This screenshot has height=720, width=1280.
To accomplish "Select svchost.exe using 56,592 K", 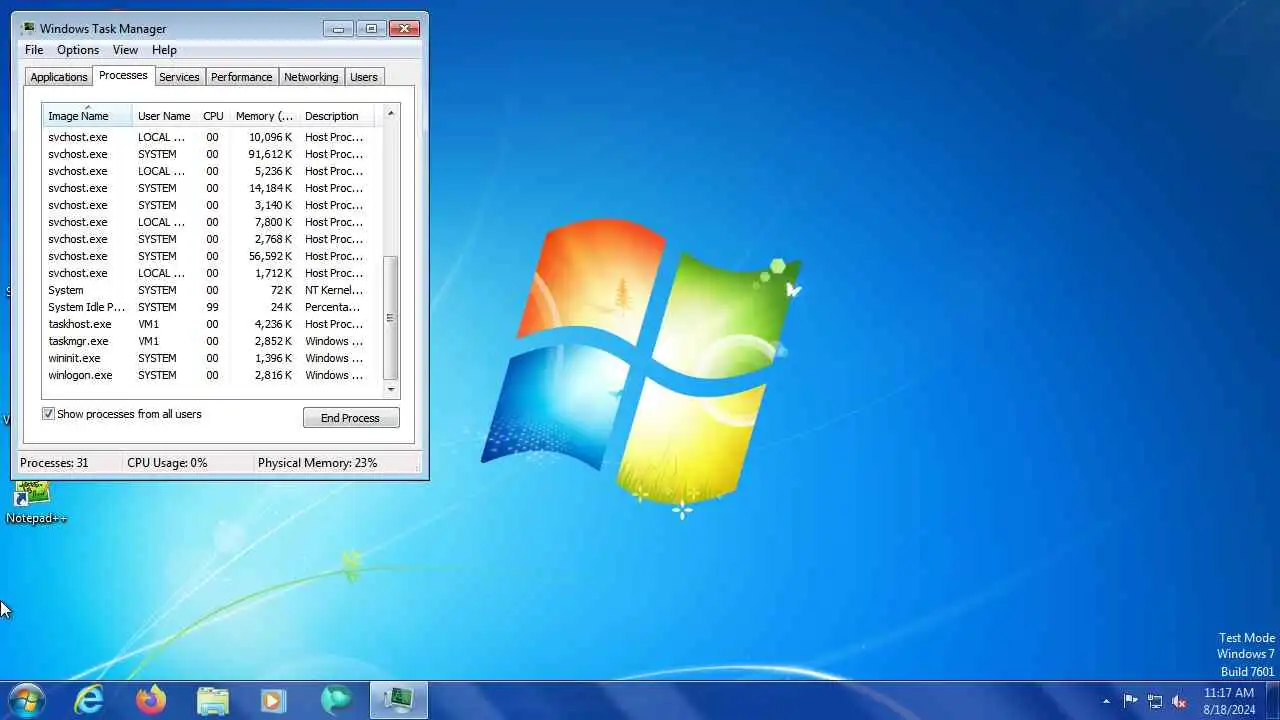I will pos(210,256).
